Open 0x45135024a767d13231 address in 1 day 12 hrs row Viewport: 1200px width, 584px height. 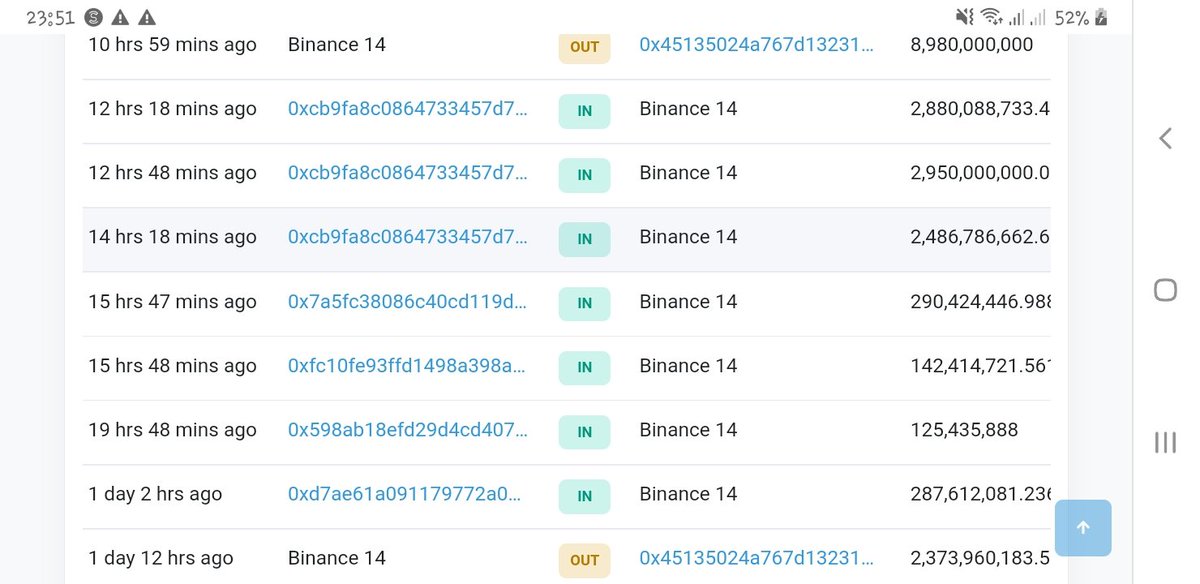tap(756, 558)
